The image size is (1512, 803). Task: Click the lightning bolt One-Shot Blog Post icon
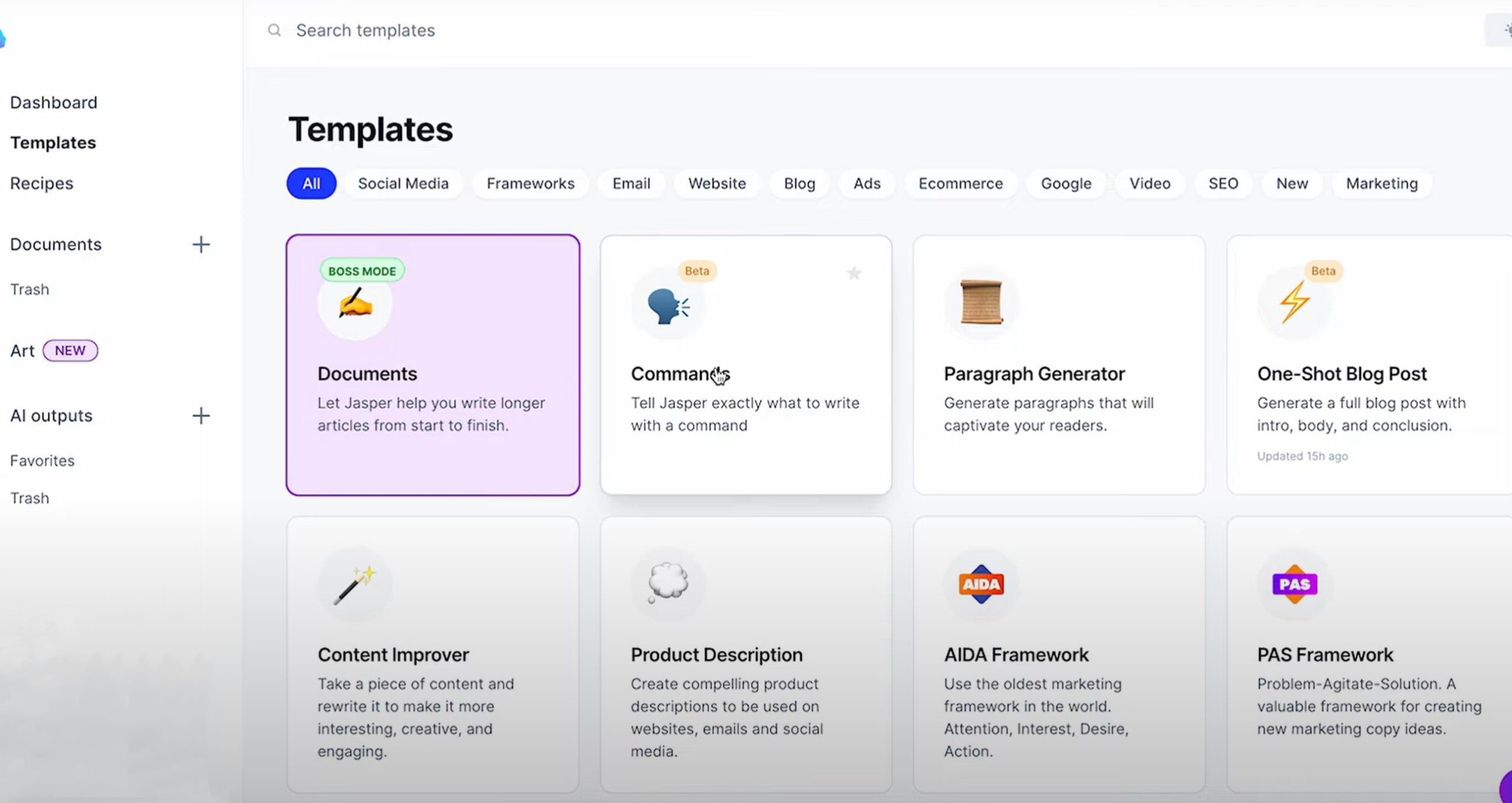coord(1294,303)
